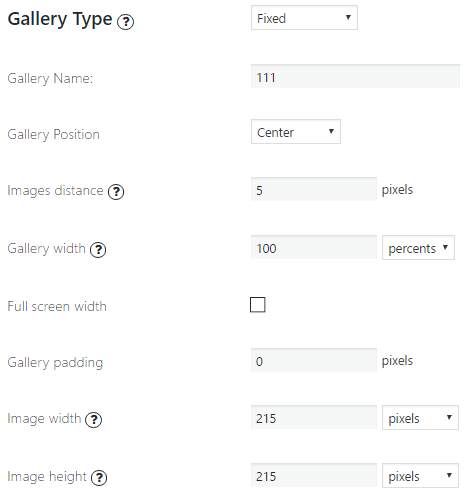466x492 pixels.
Task: Open the Gallery width units dropdown showing percents
Action: (418, 248)
